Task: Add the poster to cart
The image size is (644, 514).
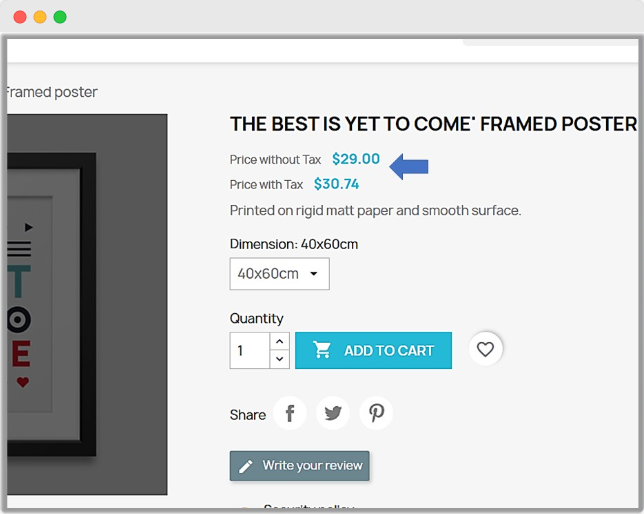Action: point(373,350)
